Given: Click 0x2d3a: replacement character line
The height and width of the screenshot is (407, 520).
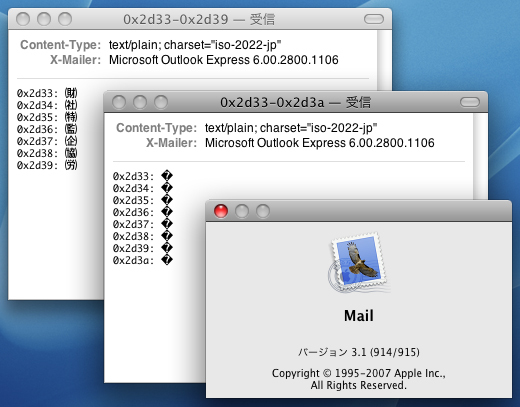Looking at the screenshot, I should (x=143, y=260).
